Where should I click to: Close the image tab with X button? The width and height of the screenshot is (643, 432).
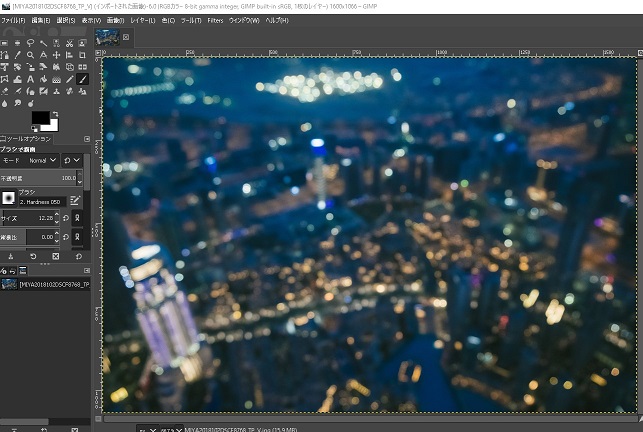point(126,38)
